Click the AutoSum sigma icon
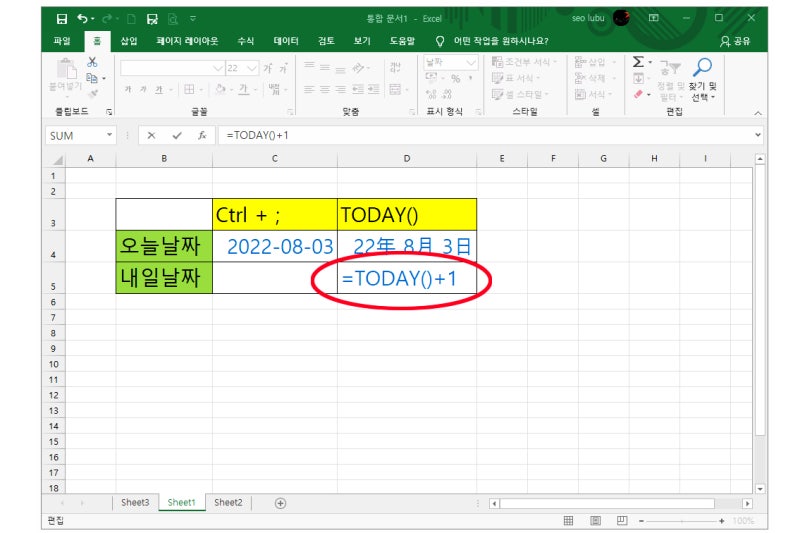800x533 pixels. click(x=638, y=62)
